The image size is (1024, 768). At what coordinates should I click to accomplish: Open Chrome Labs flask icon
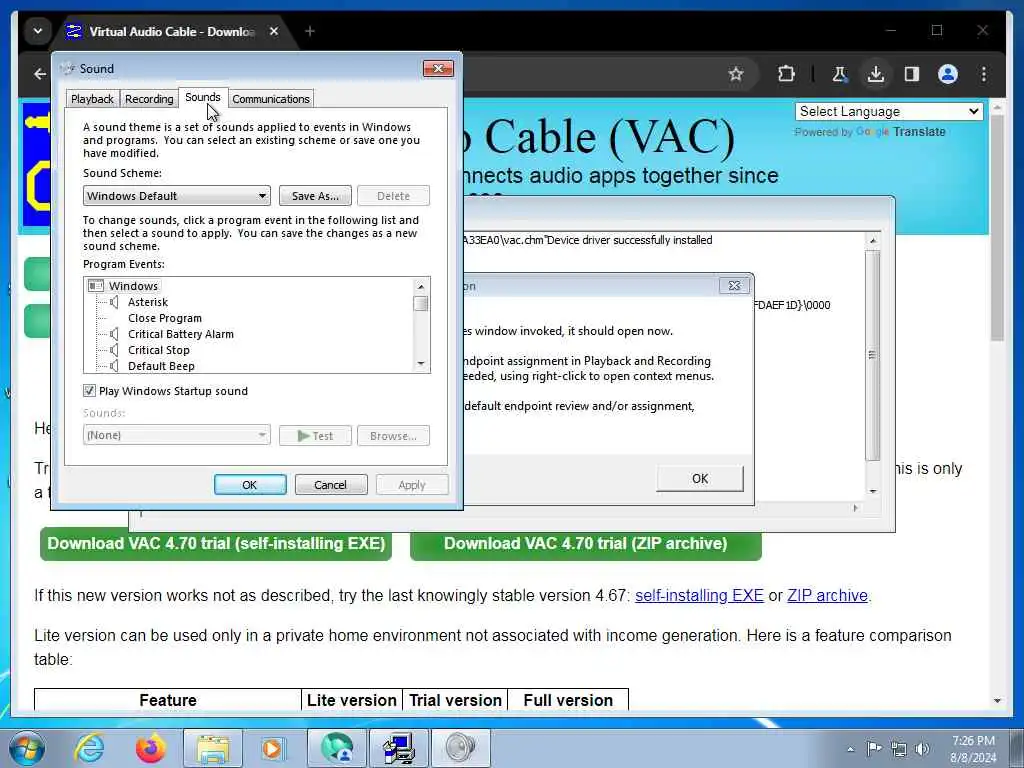click(x=840, y=74)
